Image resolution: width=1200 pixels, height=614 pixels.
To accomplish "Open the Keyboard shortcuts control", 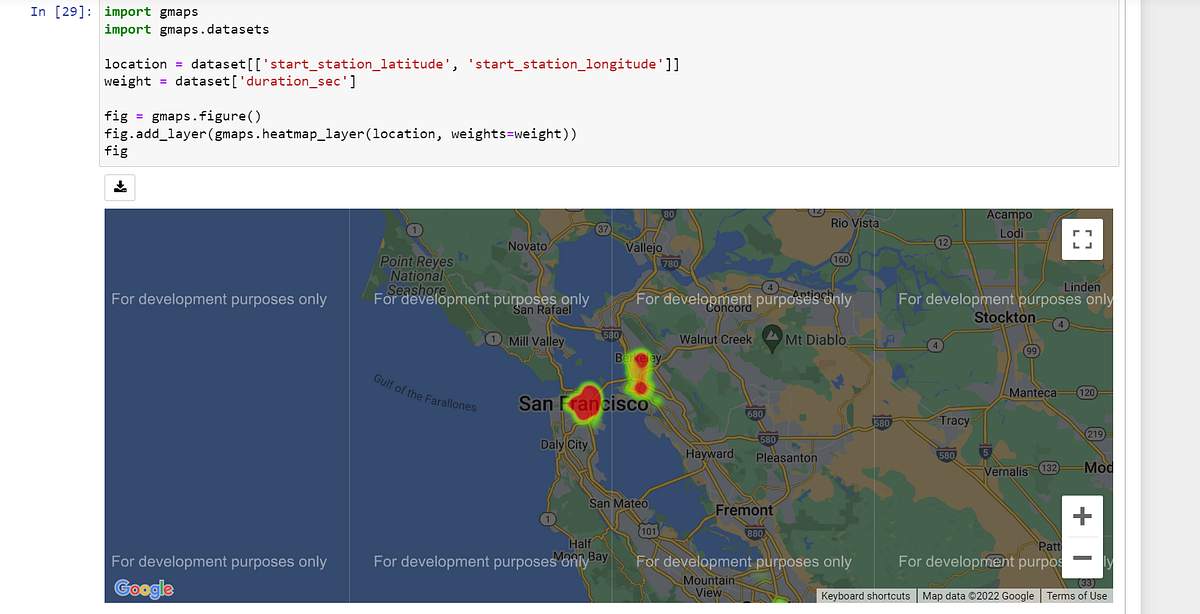I will coord(866,595).
